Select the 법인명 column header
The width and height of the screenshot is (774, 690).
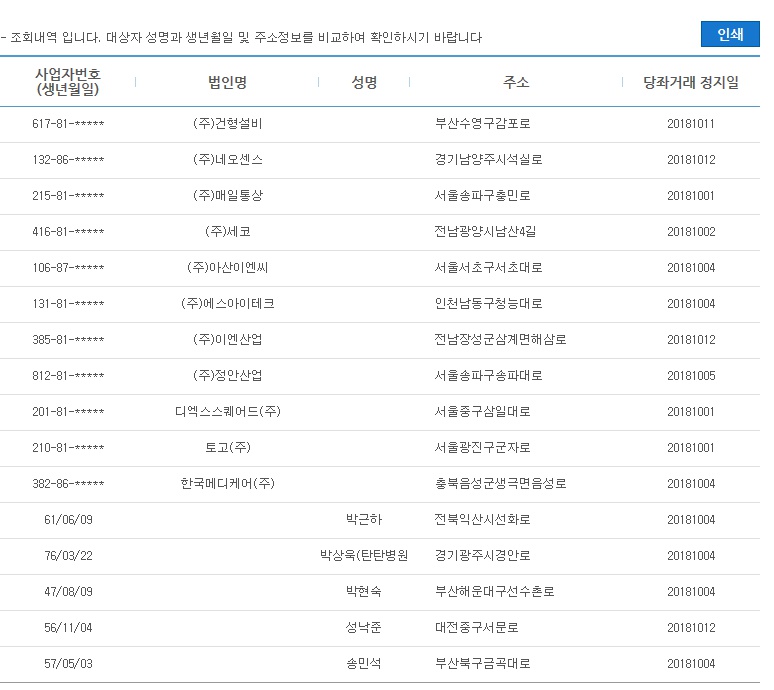click(x=228, y=82)
